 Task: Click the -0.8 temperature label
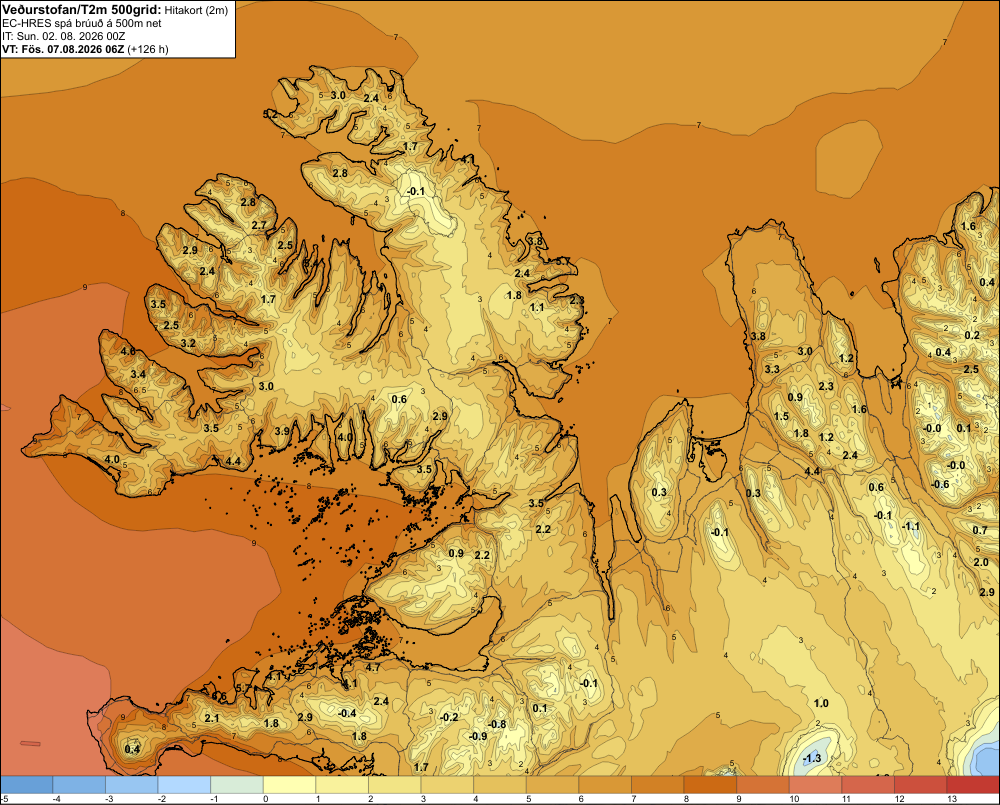(x=497, y=724)
